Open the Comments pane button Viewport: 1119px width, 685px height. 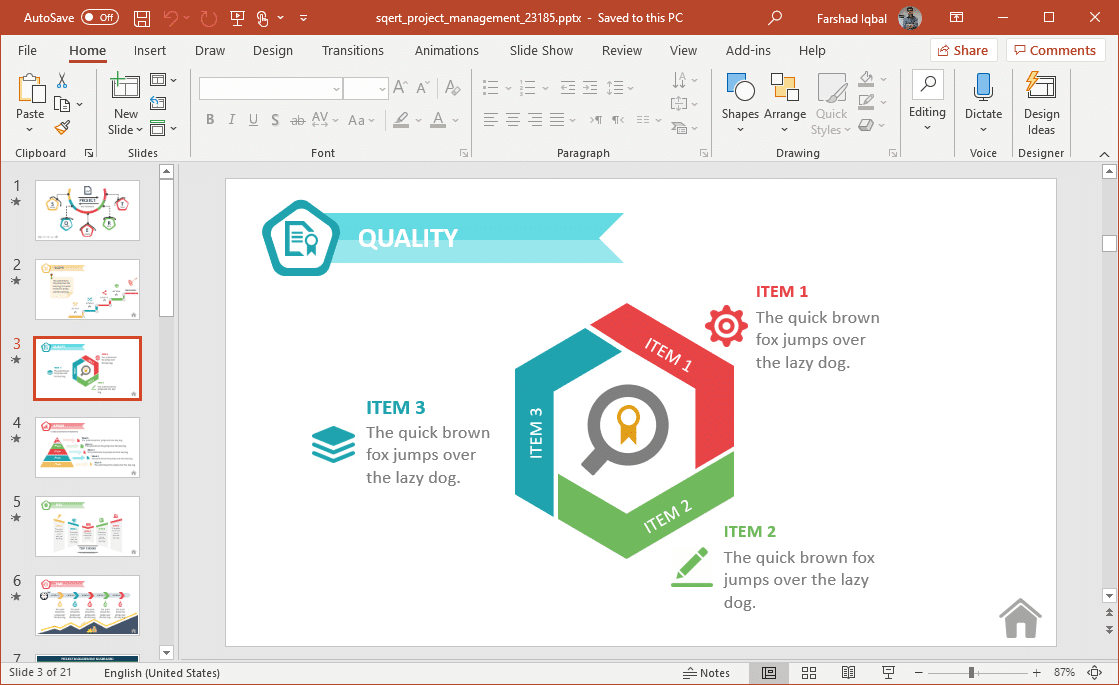(x=1056, y=51)
